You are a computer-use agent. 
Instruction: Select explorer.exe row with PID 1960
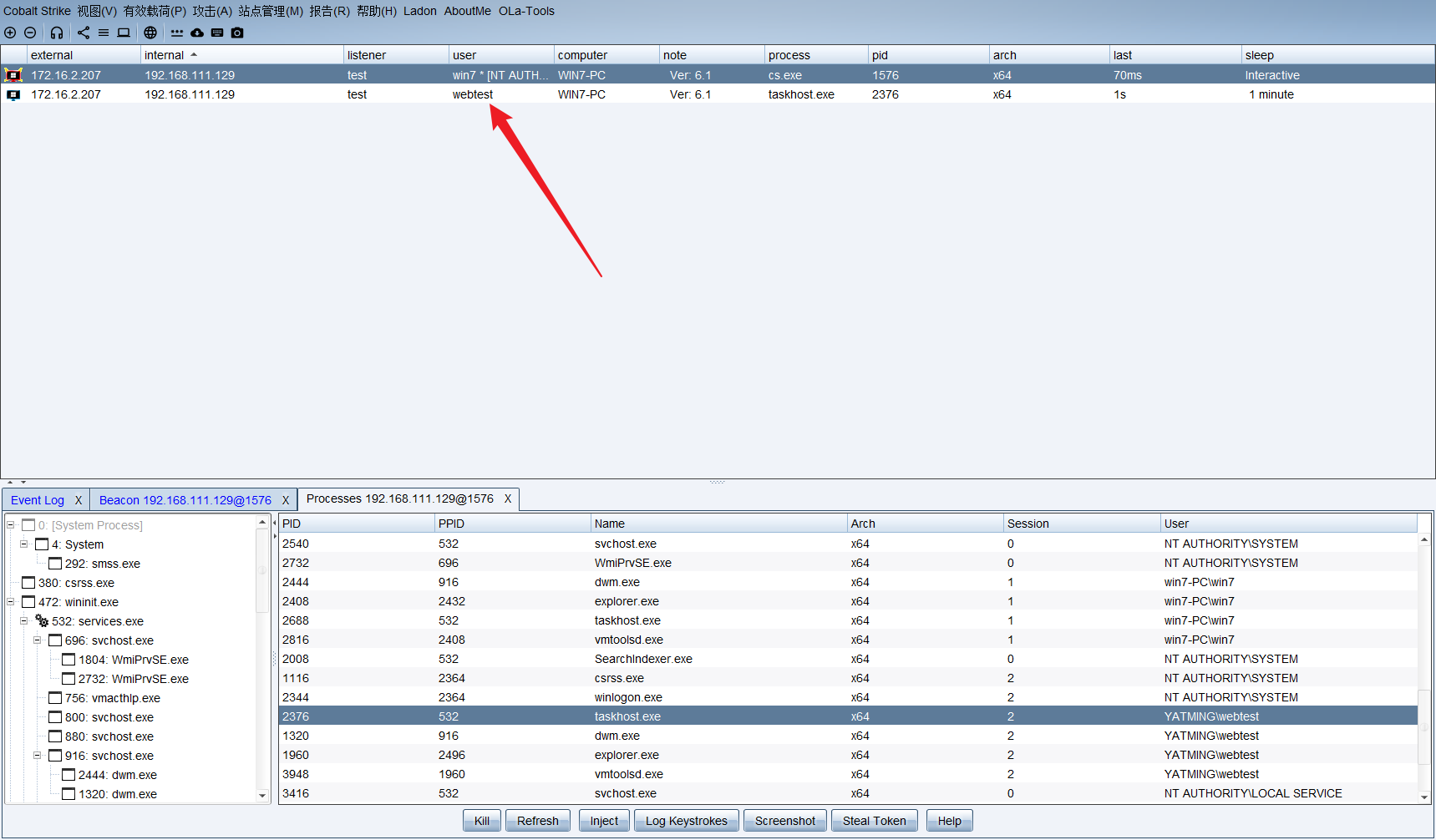848,755
